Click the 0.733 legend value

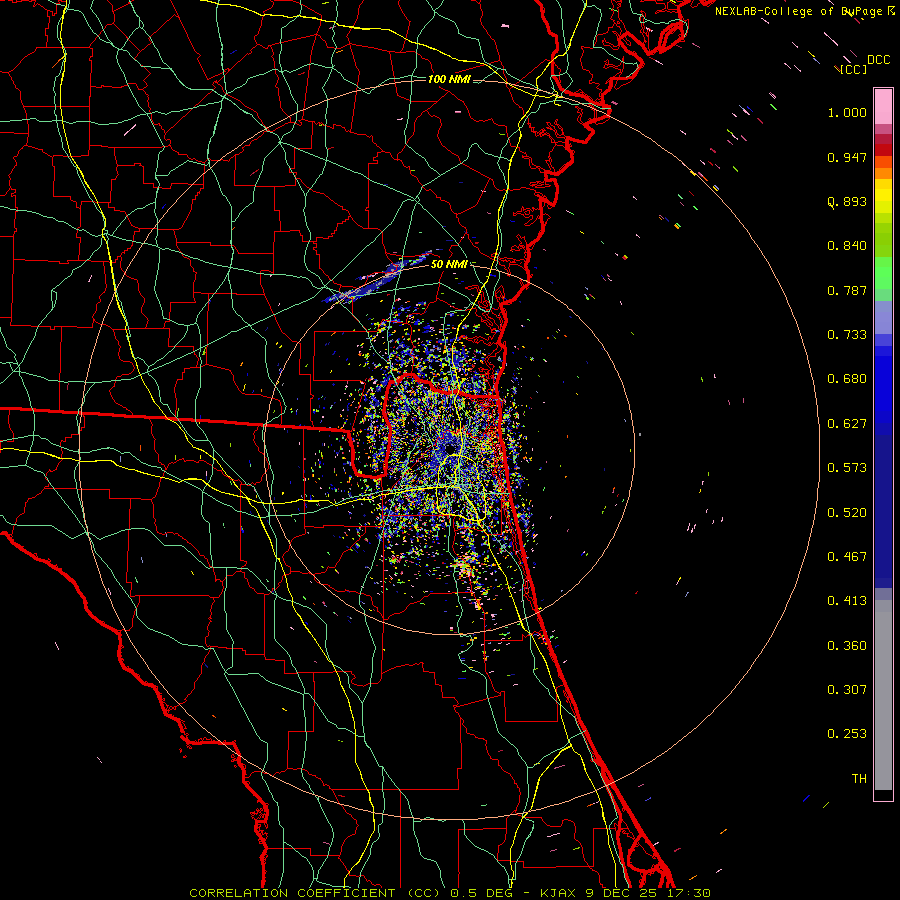(x=847, y=335)
